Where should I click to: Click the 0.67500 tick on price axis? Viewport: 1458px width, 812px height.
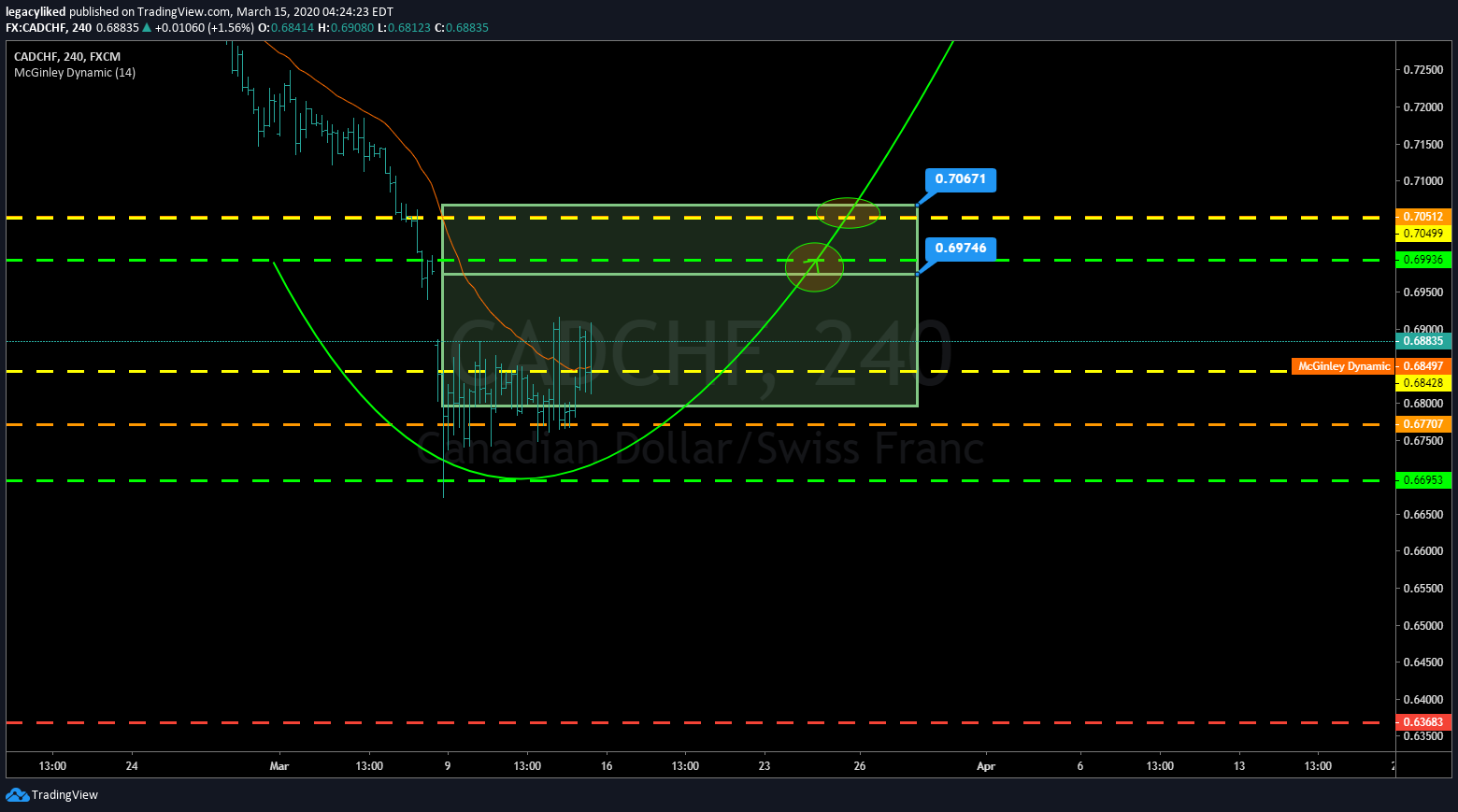1422,441
